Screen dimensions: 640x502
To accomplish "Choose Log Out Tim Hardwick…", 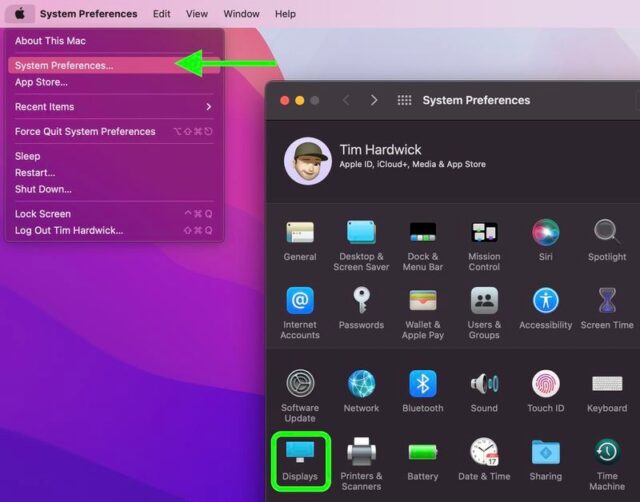I will click(113, 231).
